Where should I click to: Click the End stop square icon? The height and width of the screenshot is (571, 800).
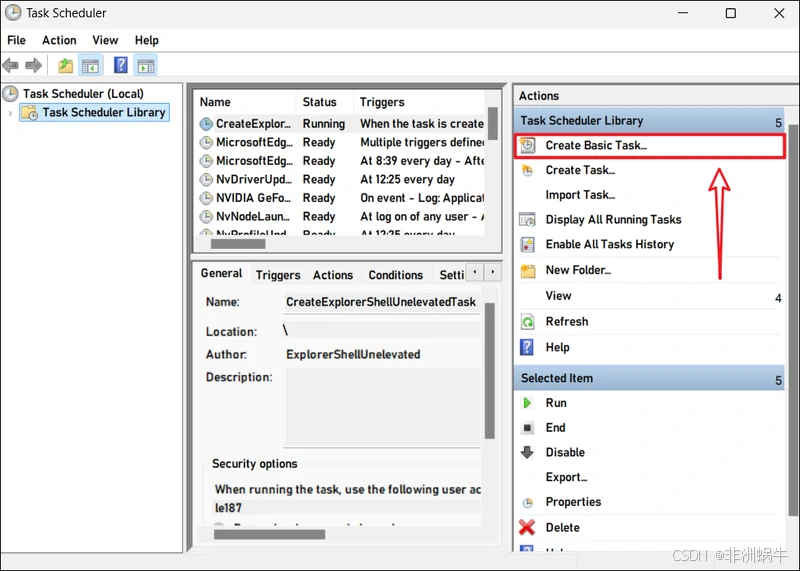(527, 428)
